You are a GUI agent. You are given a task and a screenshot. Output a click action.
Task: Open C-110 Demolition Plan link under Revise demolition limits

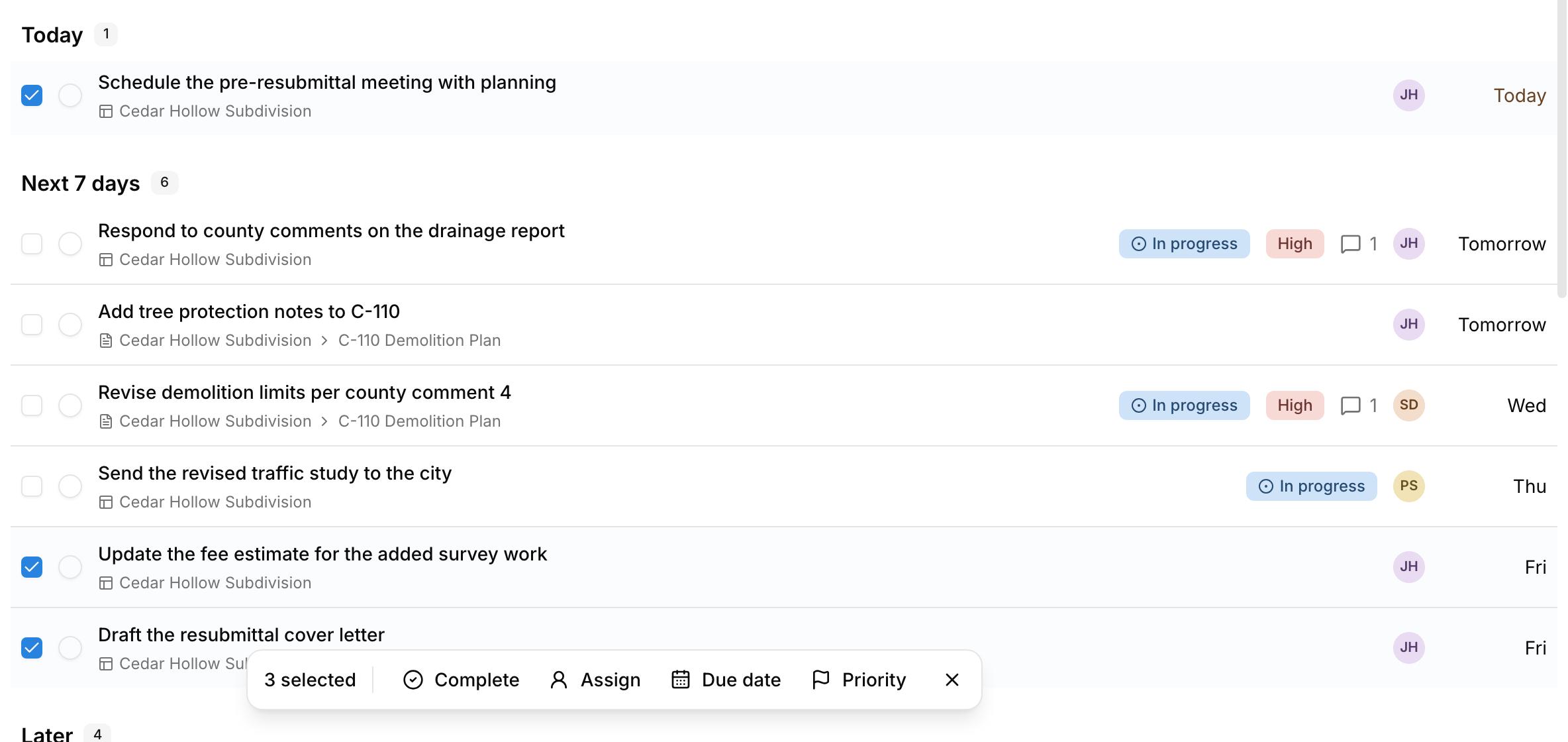pyautogui.click(x=419, y=421)
